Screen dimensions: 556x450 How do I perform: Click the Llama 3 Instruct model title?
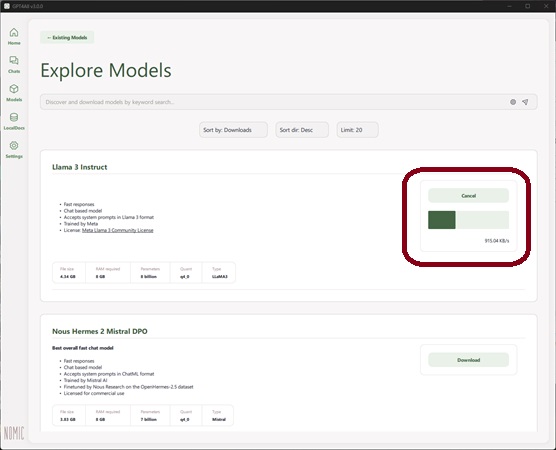coord(79,167)
